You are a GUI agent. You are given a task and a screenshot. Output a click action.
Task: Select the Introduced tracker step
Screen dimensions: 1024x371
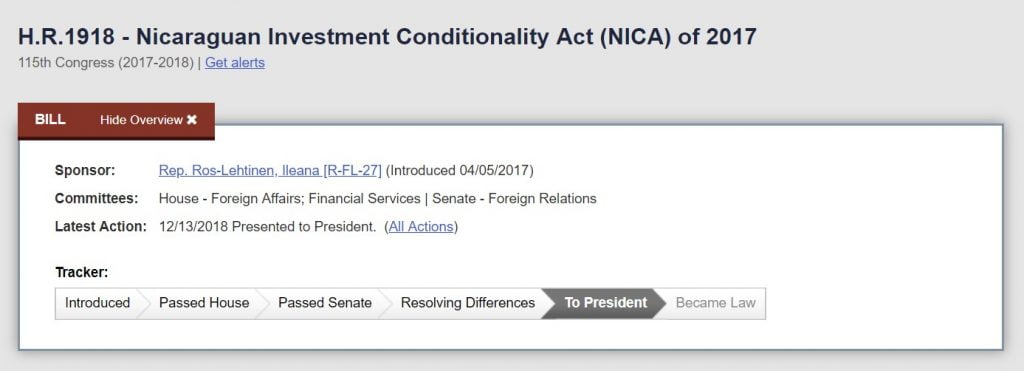click(x=97, y=303)
